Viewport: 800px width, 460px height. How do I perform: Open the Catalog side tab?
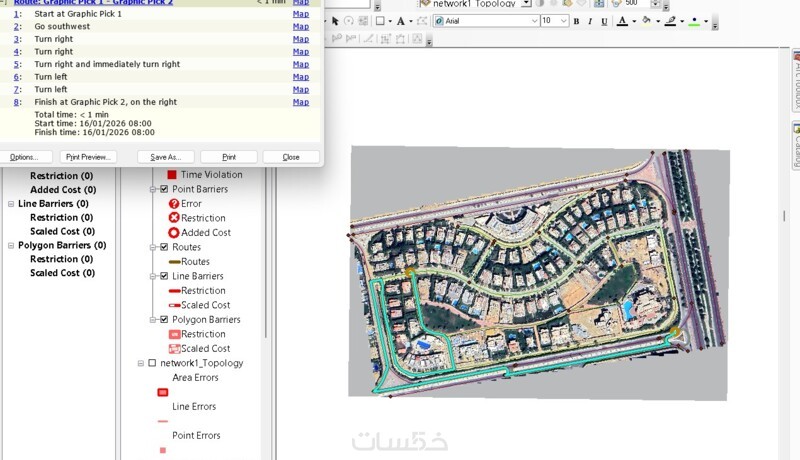tap(796, 144)
